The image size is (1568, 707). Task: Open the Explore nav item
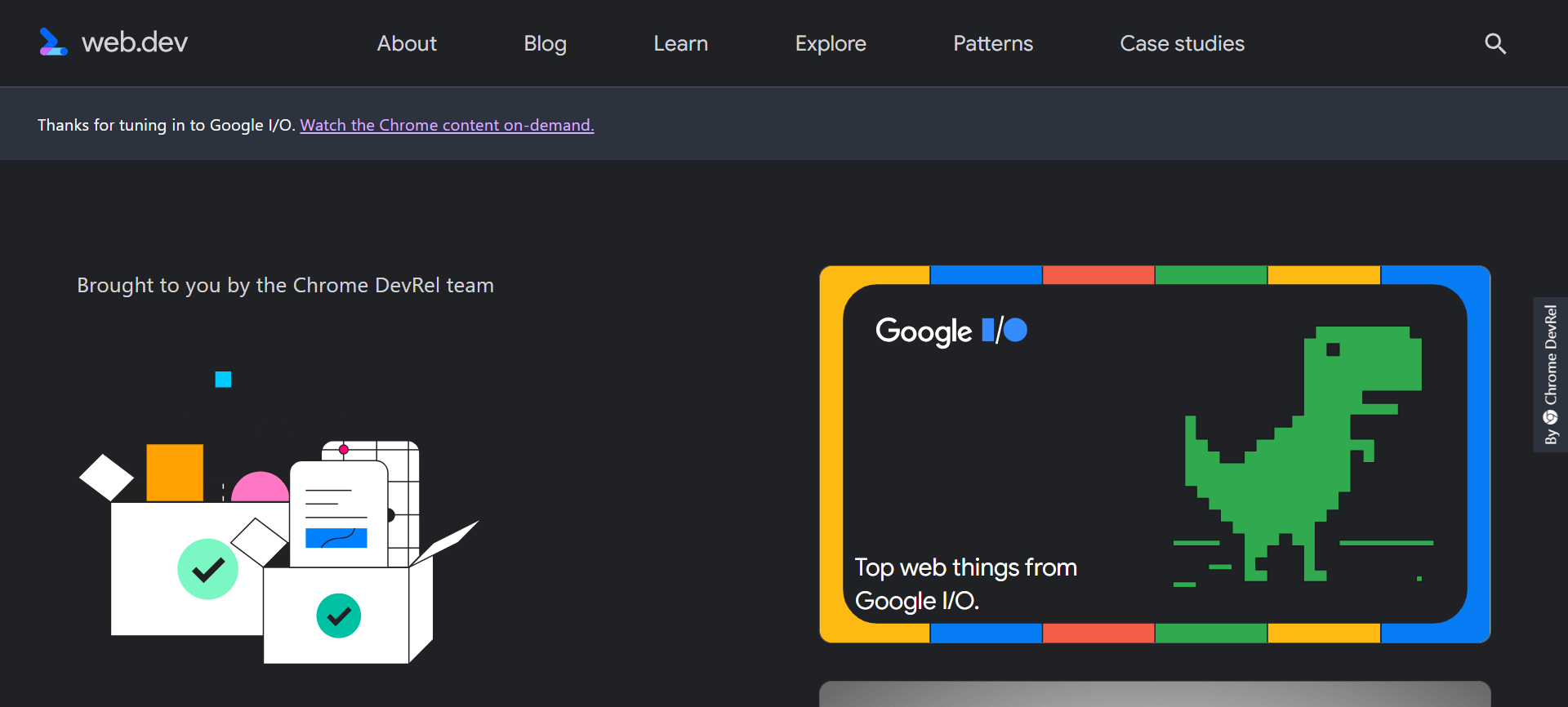coord(831,43)
